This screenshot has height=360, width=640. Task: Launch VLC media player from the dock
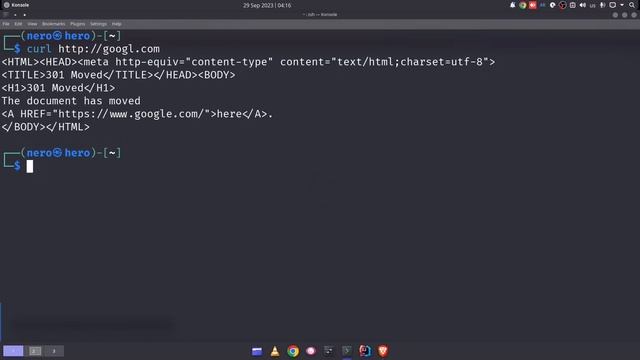coord(275,351)
